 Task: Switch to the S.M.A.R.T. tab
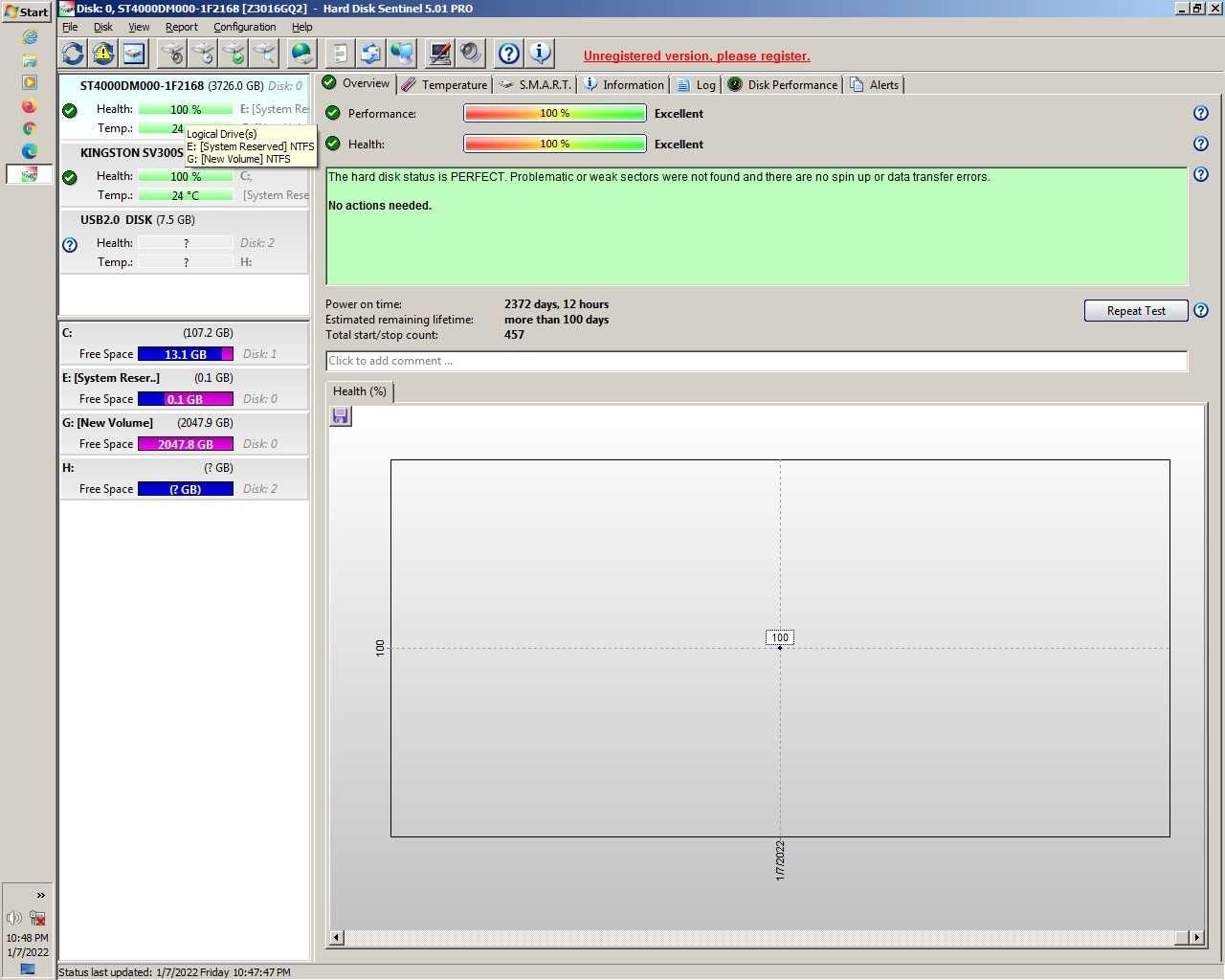[x=534, y=84]
